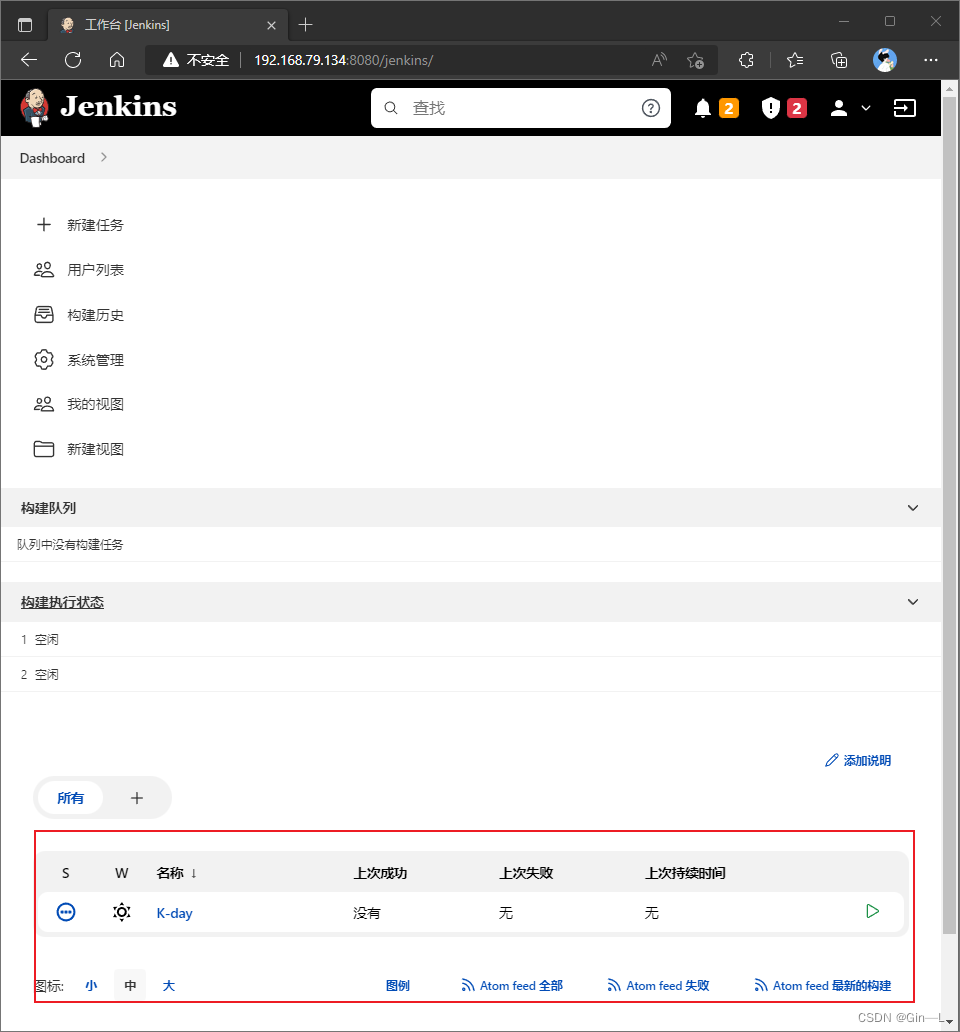Click the 不安全 site warning

[x=196, y=60]
